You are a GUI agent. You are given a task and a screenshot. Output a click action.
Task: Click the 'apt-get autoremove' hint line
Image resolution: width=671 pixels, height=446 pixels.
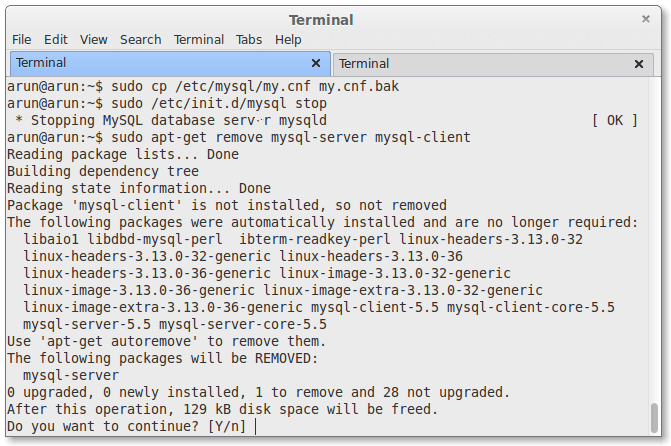(x=166, y=342)
